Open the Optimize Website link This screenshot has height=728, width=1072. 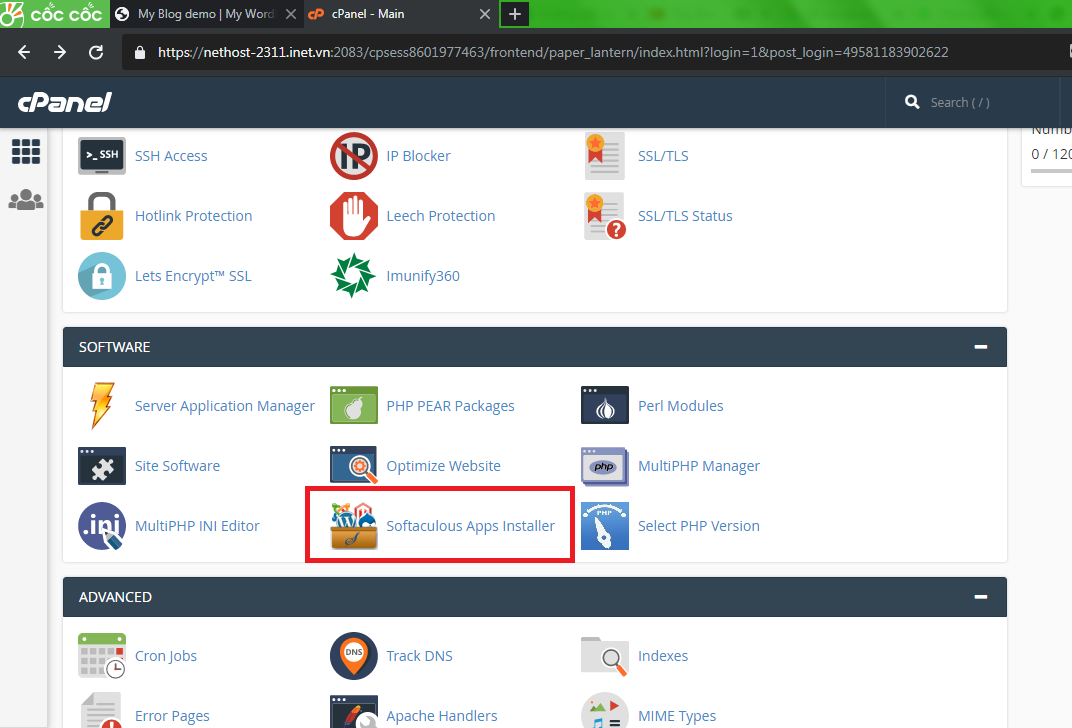(444, 466)
